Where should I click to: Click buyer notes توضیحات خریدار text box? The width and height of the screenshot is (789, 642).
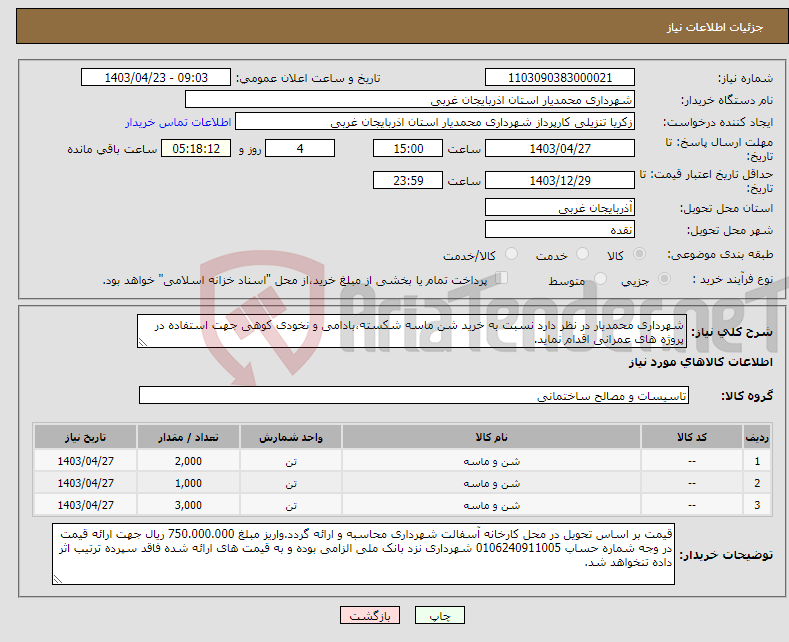click(x=363, y=554)
